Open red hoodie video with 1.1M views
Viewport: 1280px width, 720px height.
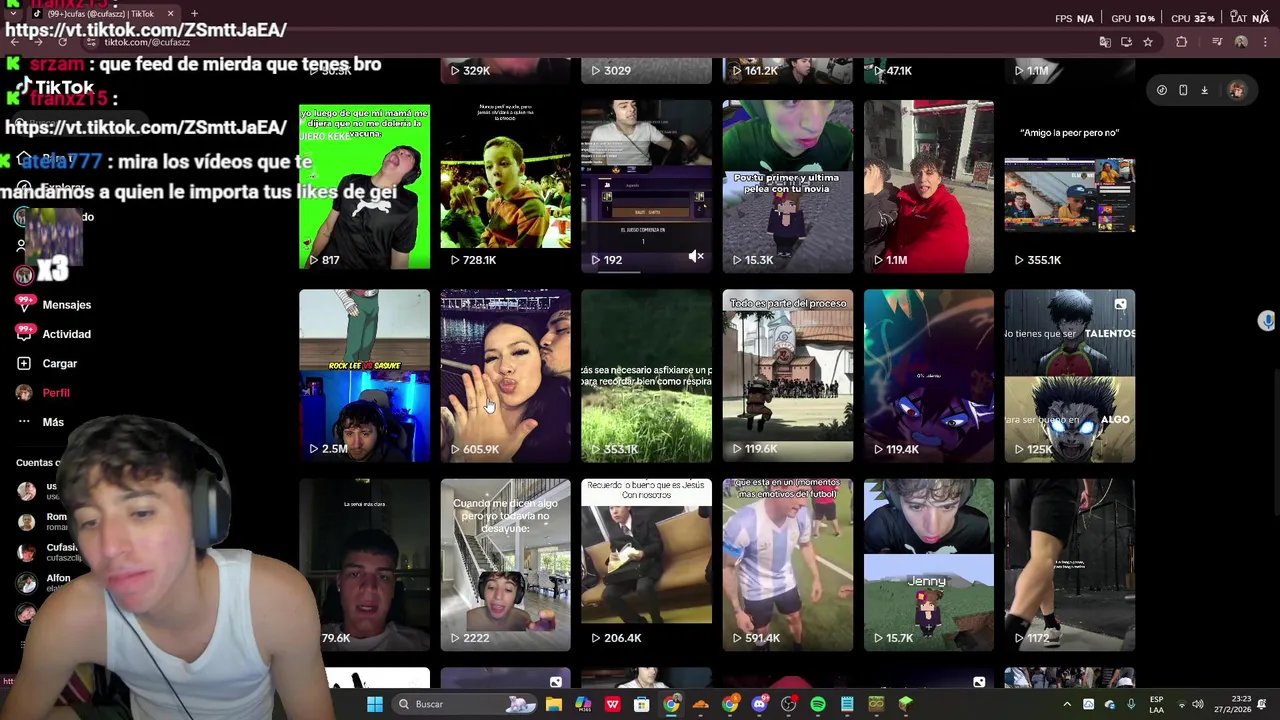pos(928,186)
